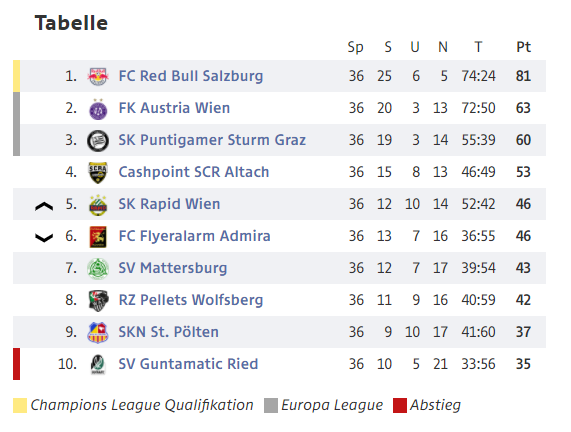Click the FC Red Bull Salzburg crest

point(98,76)
